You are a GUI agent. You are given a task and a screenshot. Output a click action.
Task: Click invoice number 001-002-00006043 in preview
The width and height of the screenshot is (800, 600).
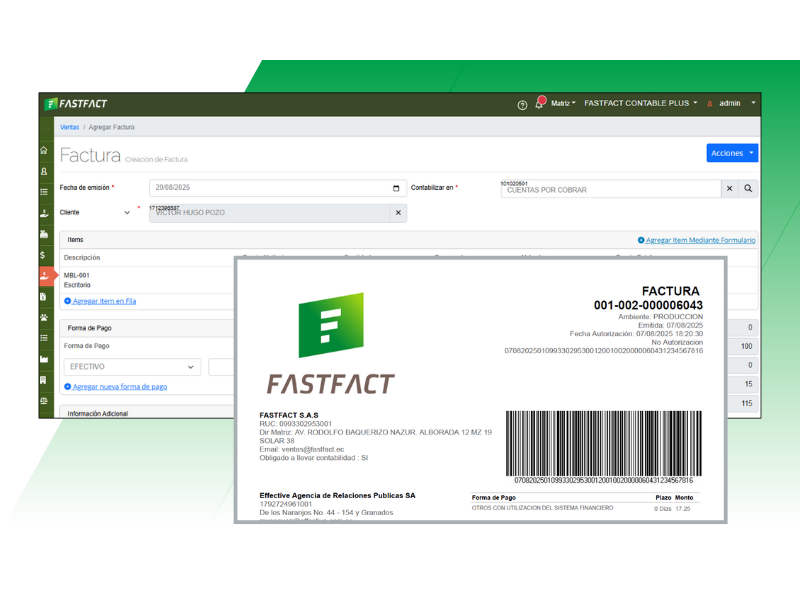coord(648,305)
